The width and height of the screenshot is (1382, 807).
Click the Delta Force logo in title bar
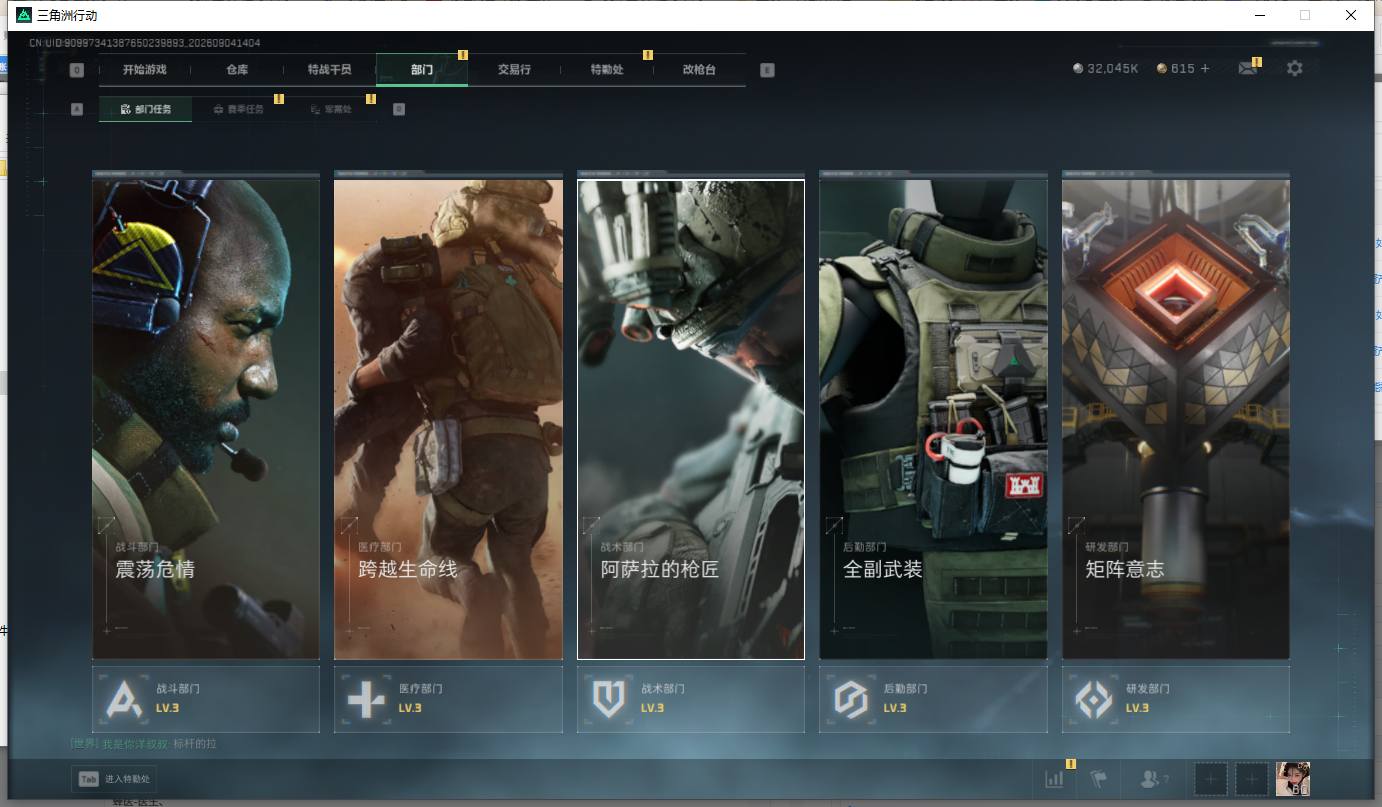24,15
